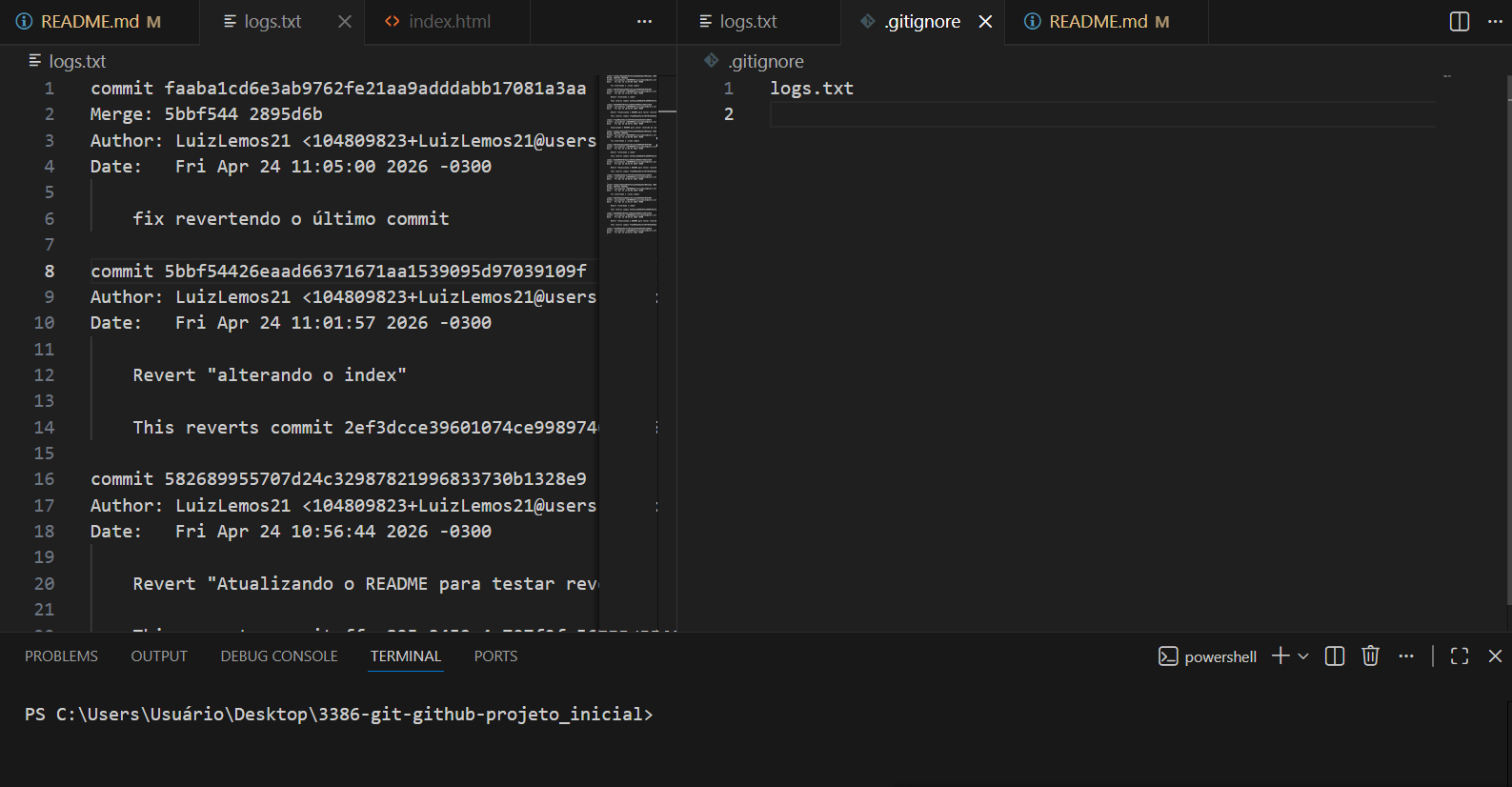Open more actions menu for left editor group
Viewport: 1512px width, 787px height.
tap(644, 21)
